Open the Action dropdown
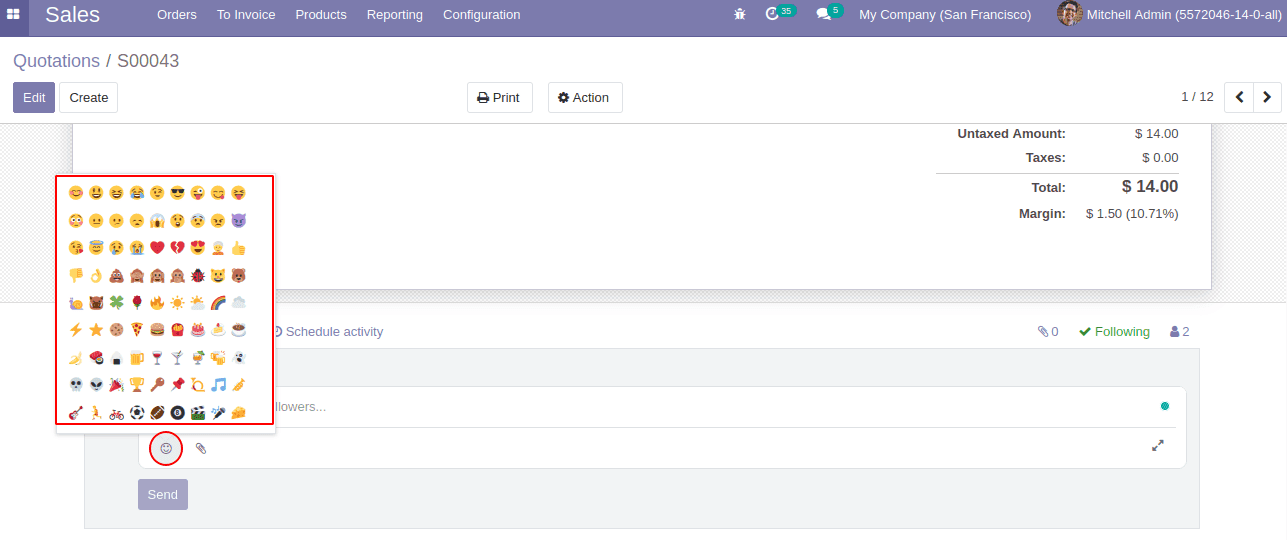 tap(585, 97)
